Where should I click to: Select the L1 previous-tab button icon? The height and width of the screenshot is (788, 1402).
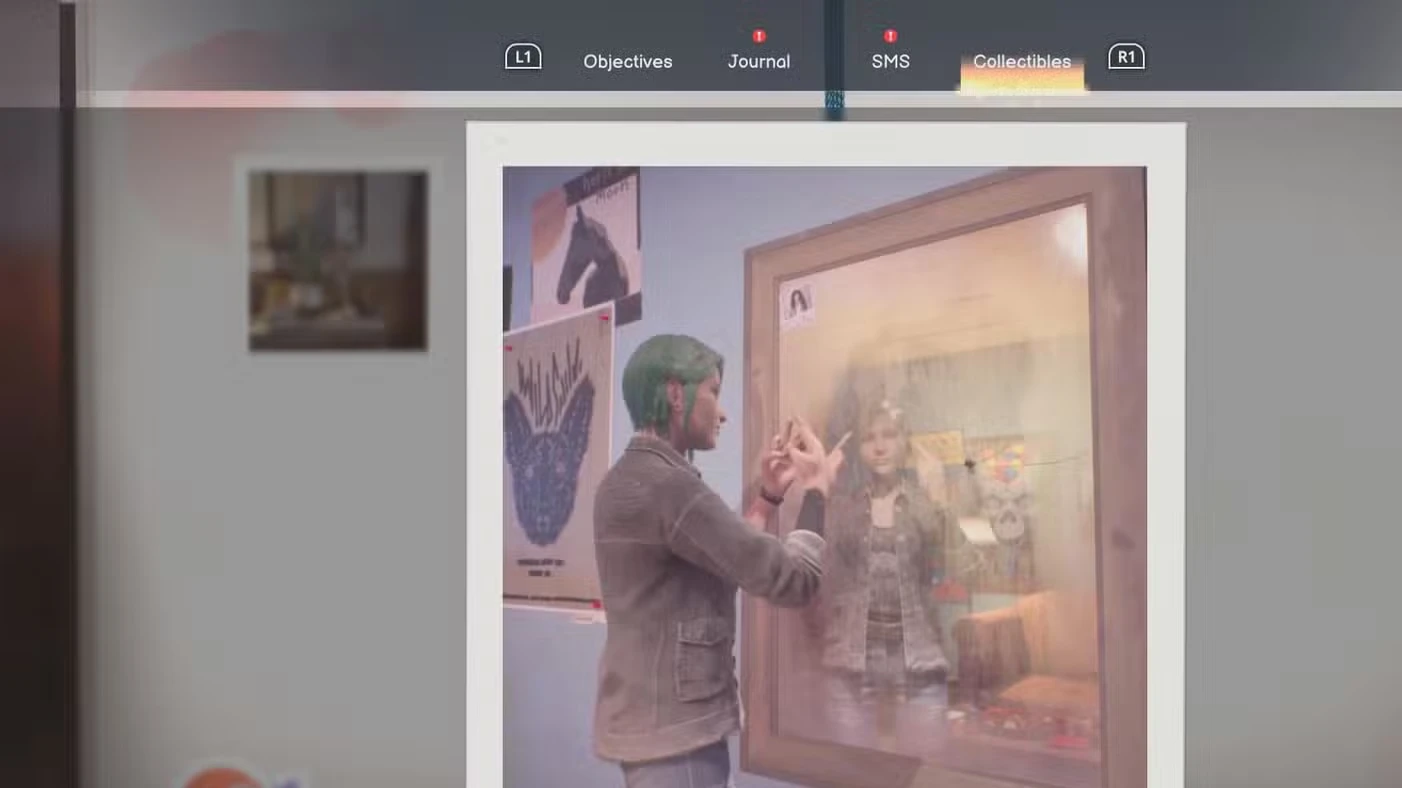(523, 57)
